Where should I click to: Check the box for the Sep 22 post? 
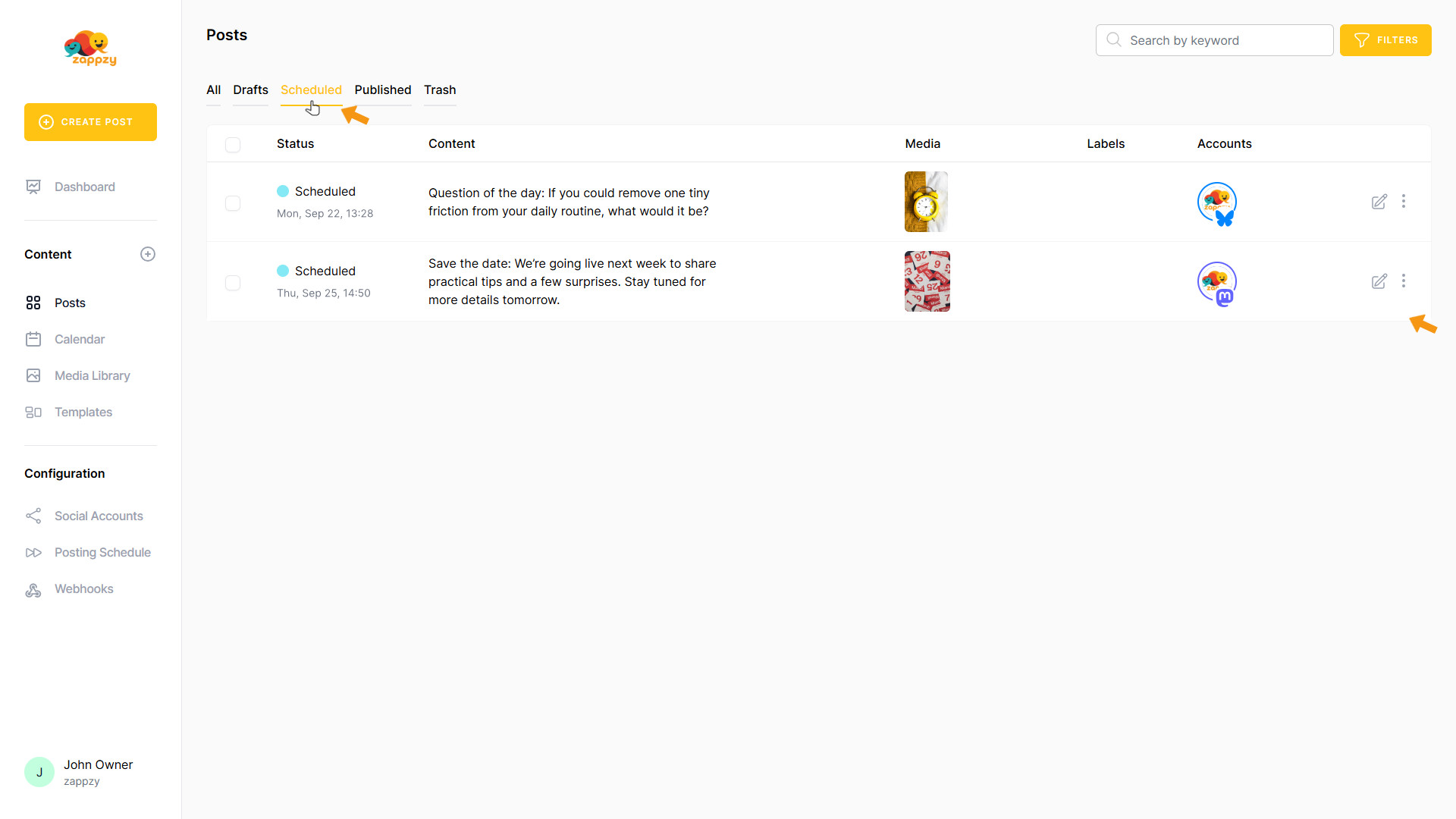tap(233, 203)
